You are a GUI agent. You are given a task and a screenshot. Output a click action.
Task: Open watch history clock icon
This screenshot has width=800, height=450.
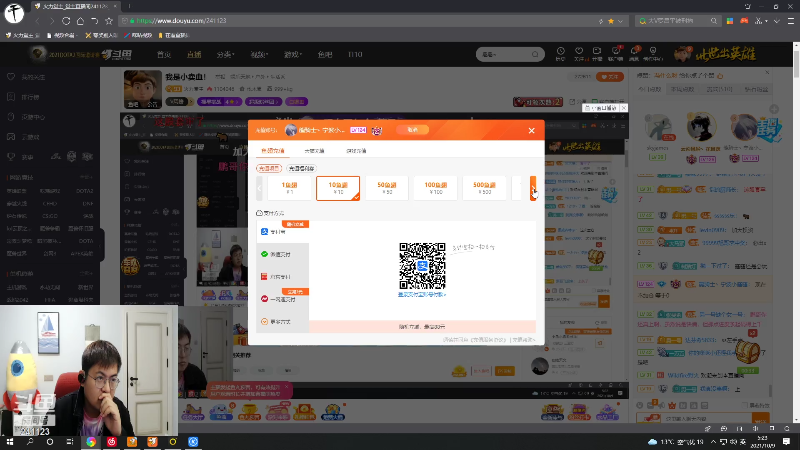click(560, 53)
